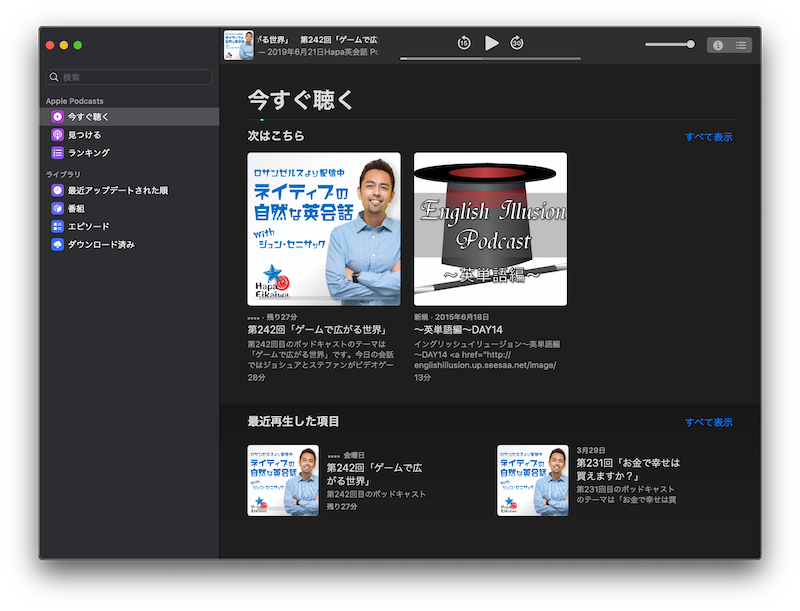
Task: Click the yellow minimize window button
Action: pyautogui.click(x=64, y=45)
